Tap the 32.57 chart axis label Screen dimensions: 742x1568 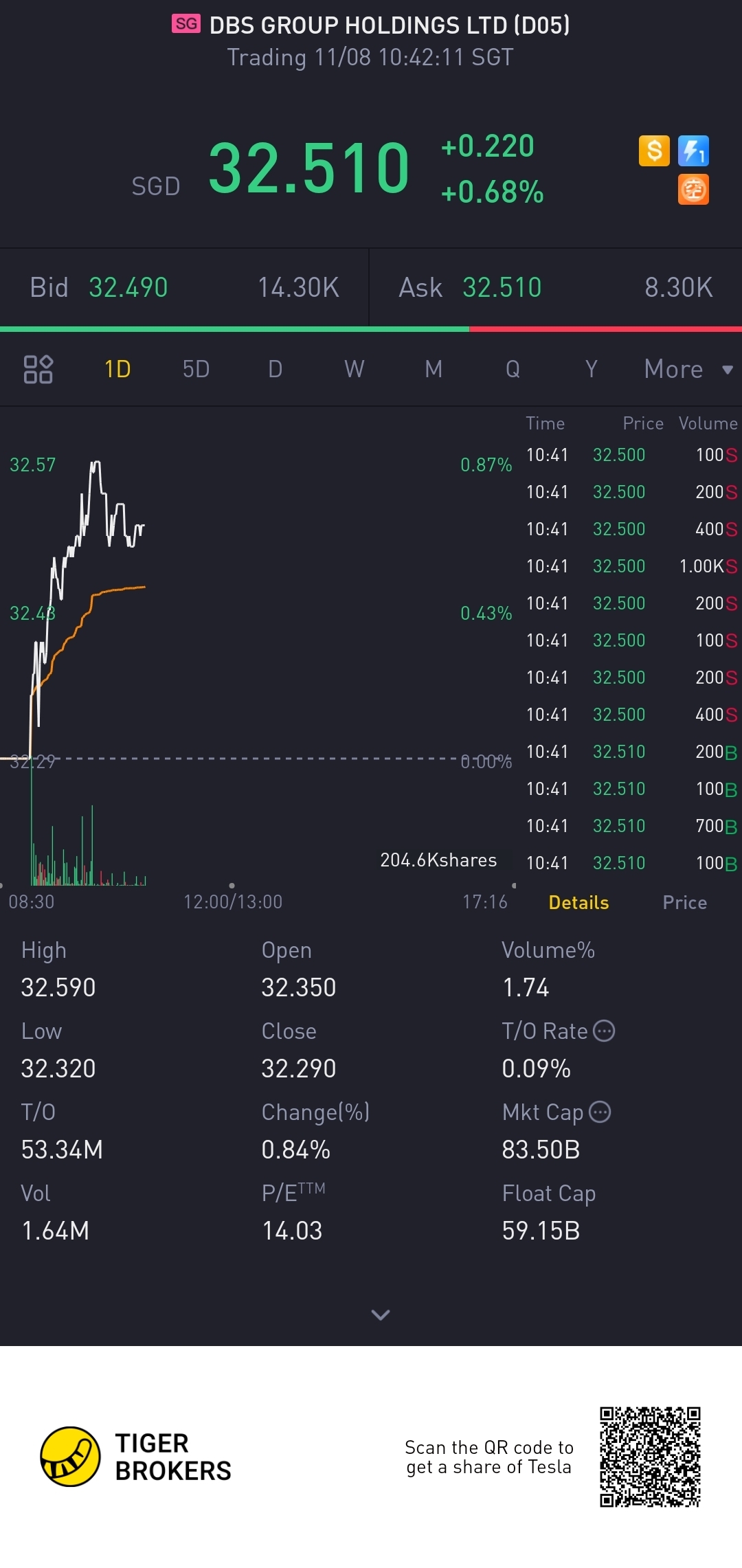click(x=32, y=465)
